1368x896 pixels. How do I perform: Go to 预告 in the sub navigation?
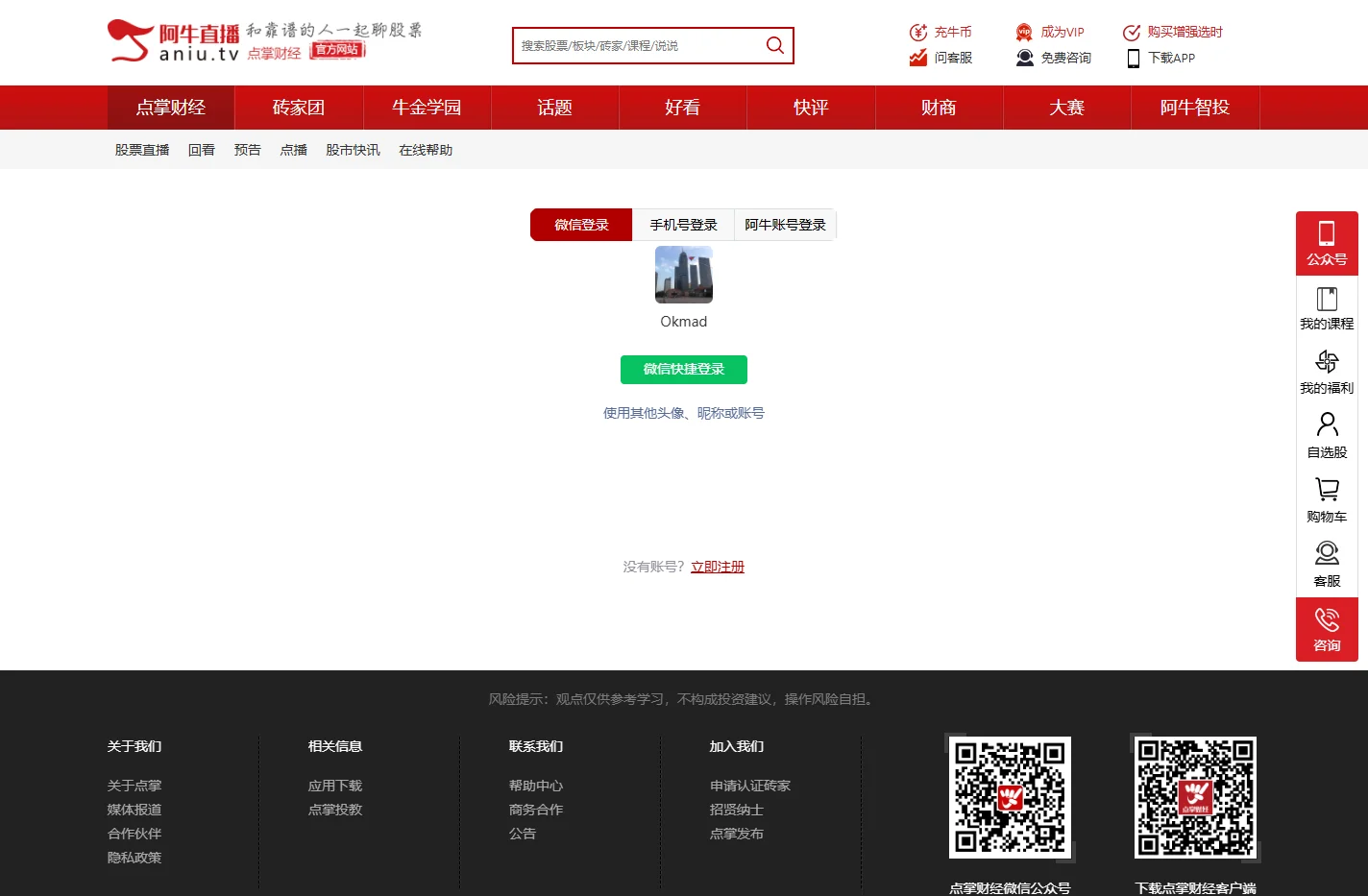248,150
